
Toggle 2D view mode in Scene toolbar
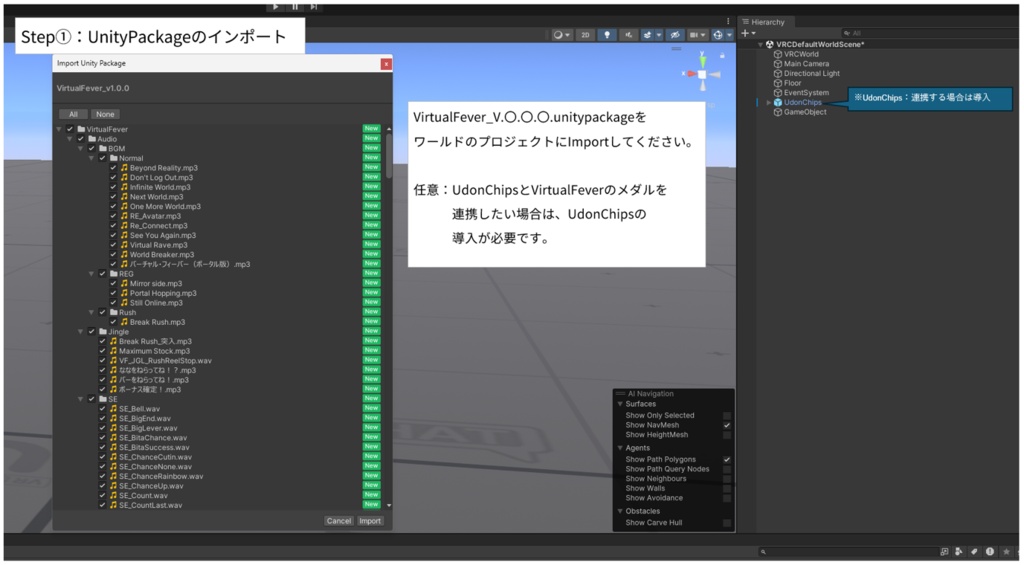585,35
